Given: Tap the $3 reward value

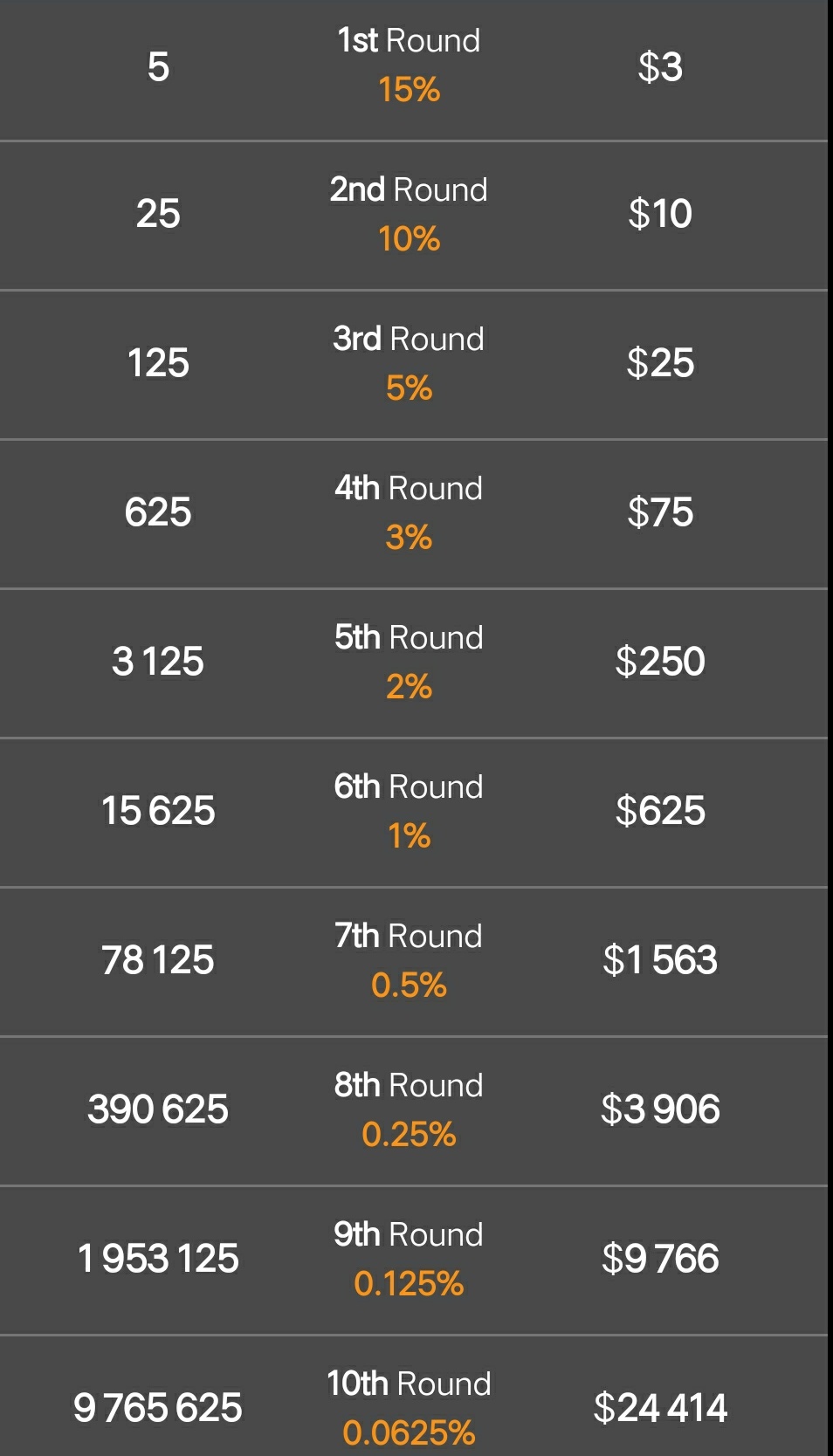Looking at the screenshot, I should (660, 66).
